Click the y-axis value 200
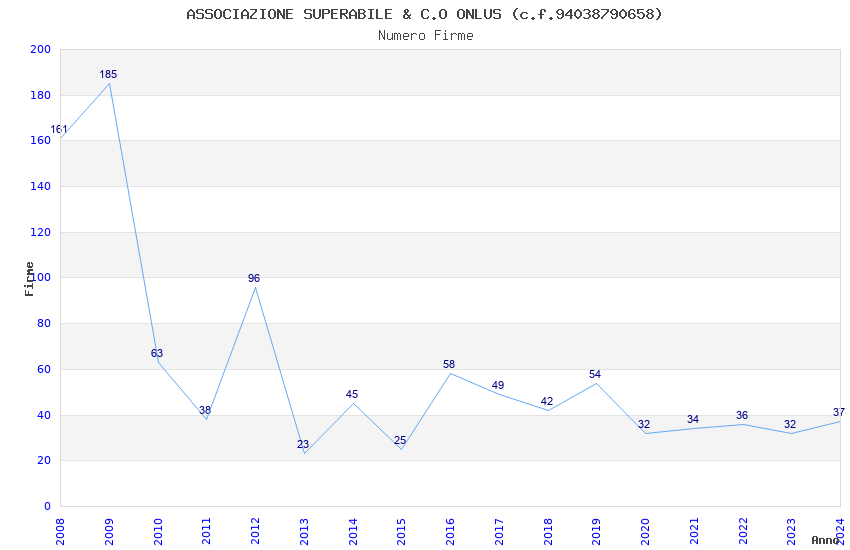This screenshot has height=550, width=850. [40, 49]
